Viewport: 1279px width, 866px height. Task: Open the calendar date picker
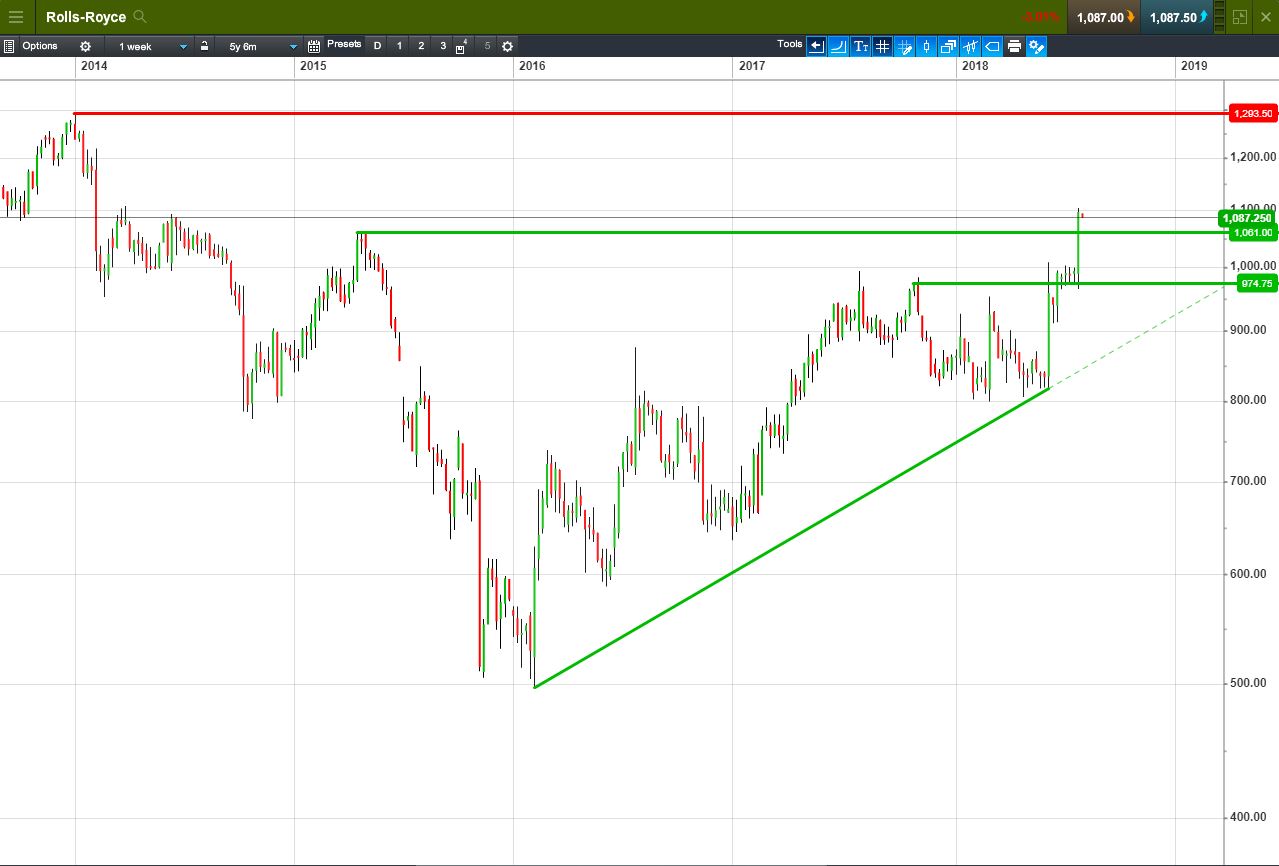point(313,46)
